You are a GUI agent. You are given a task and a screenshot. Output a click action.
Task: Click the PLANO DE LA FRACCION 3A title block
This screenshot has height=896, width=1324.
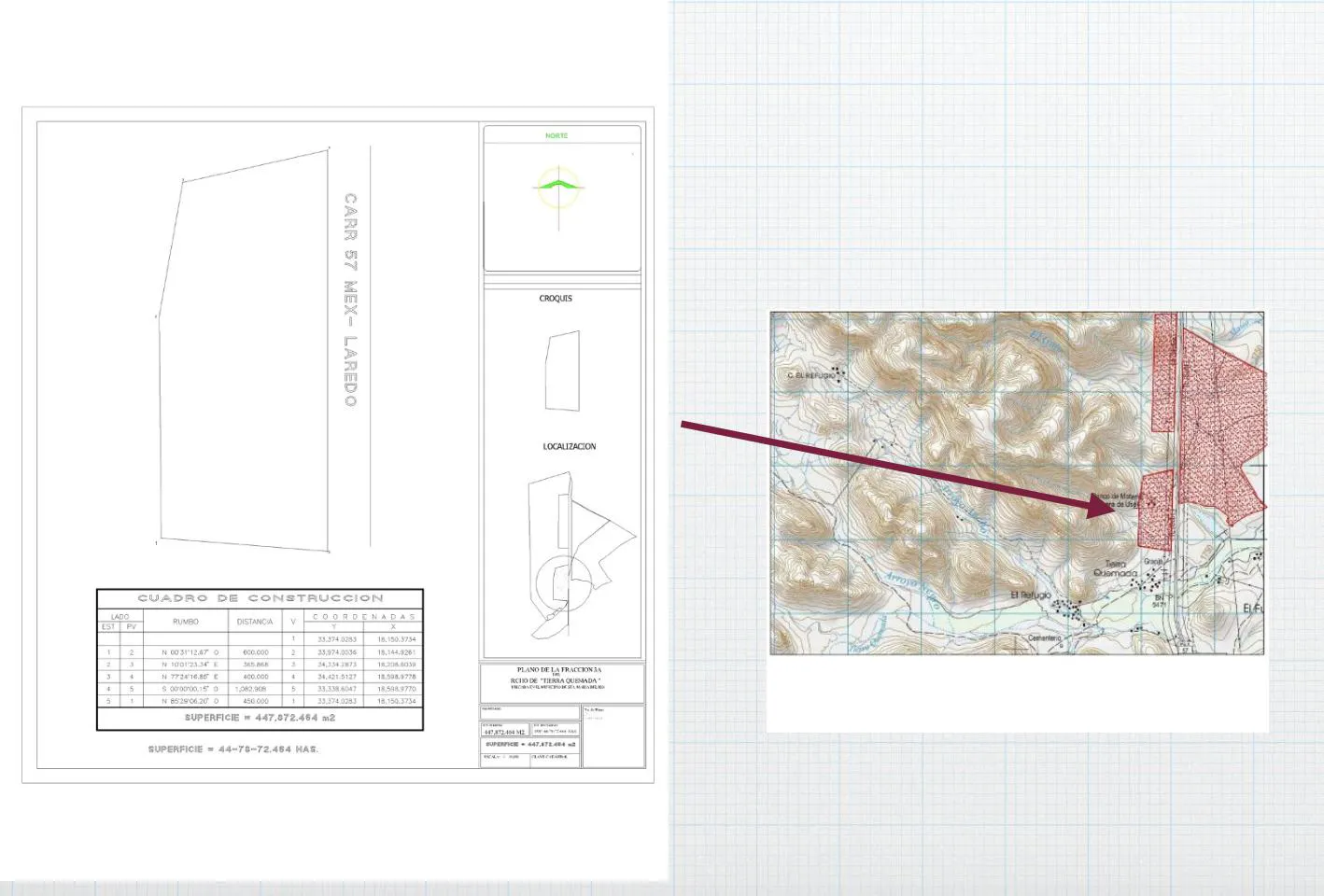click(x=561, y=682)
